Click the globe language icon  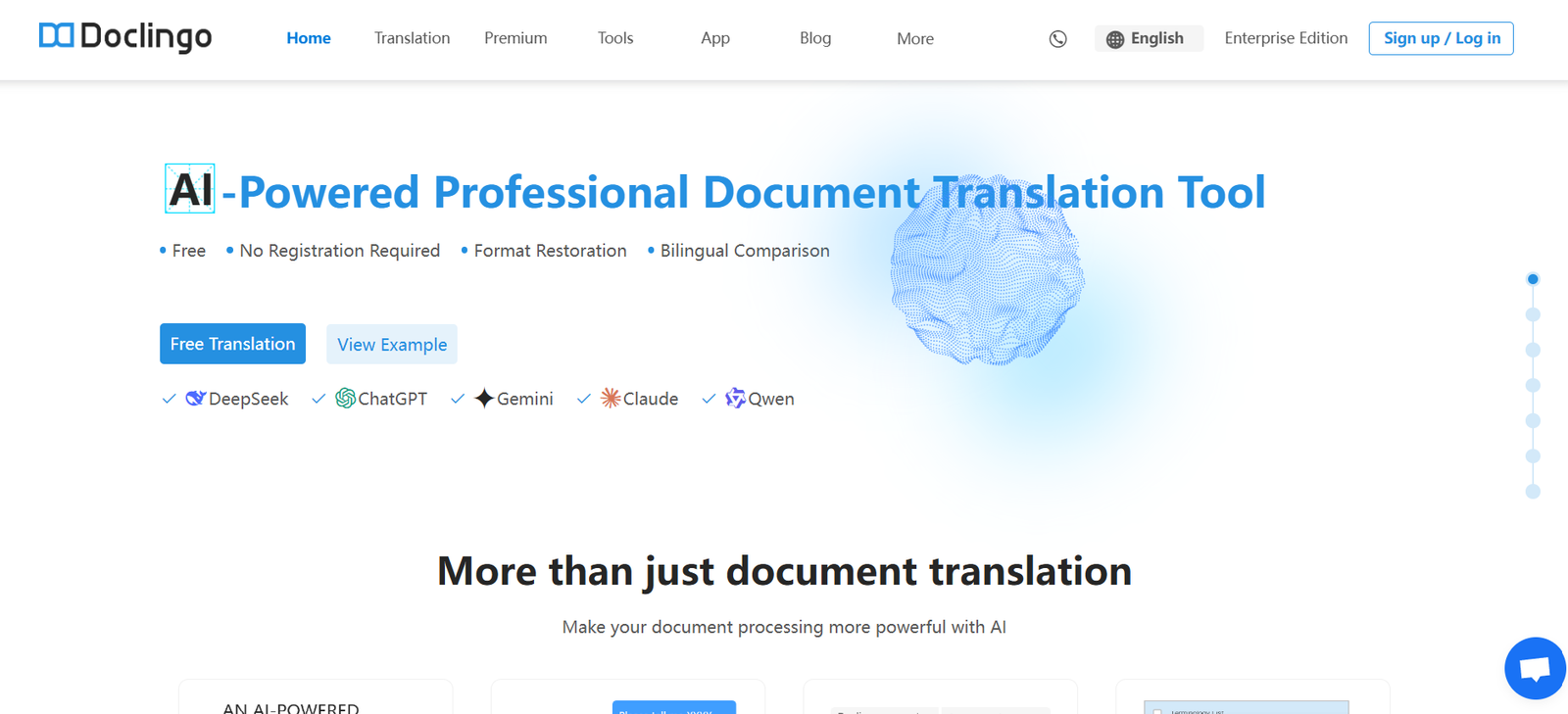1114,39
